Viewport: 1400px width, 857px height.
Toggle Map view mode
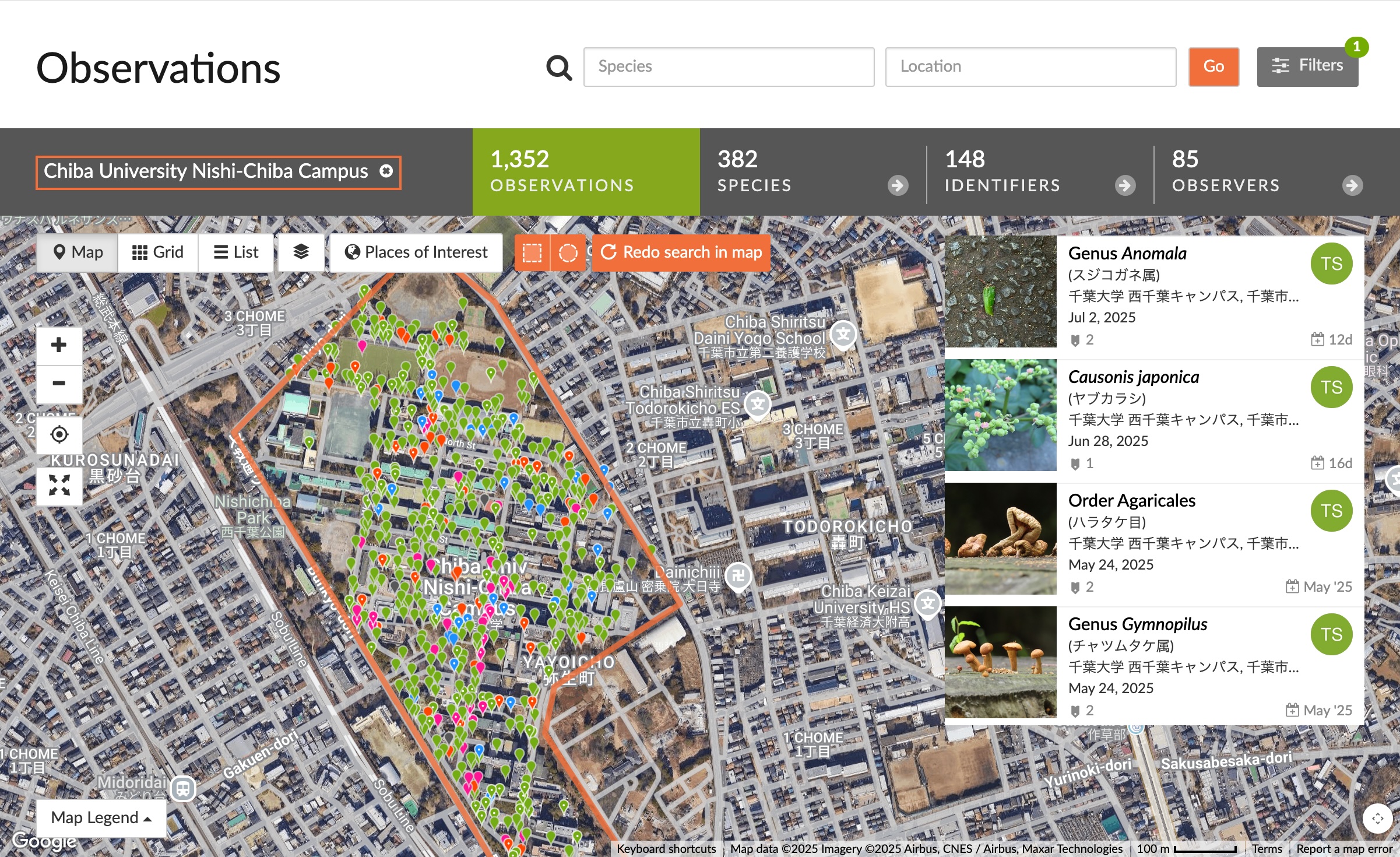pos(78,252)
